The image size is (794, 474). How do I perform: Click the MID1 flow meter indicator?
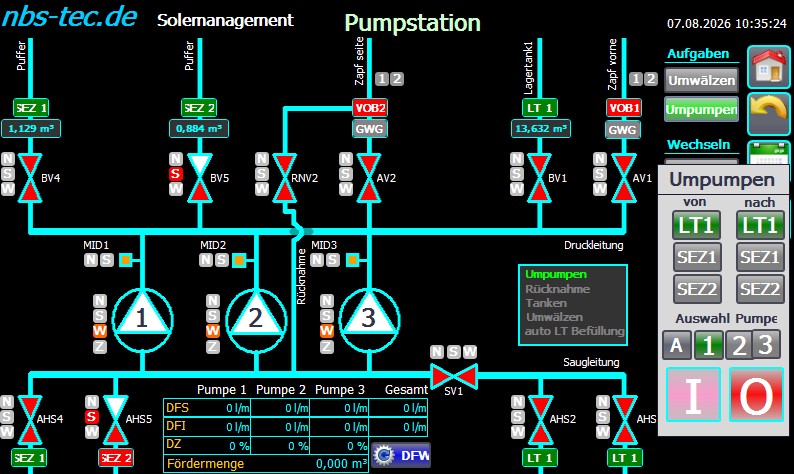(126, 260)
